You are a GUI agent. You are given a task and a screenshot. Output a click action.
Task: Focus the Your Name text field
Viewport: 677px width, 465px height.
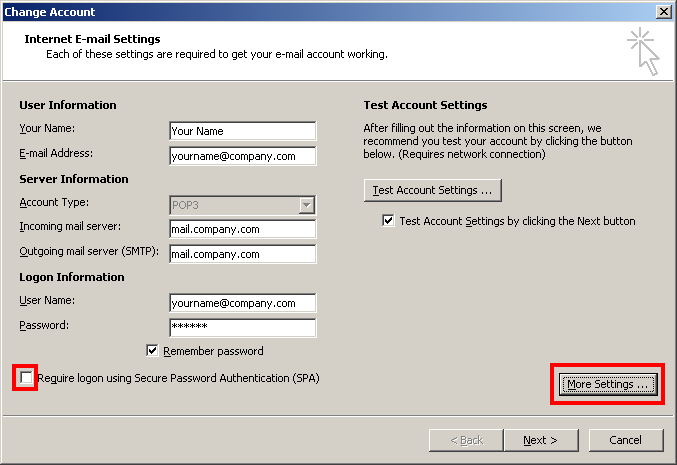(243, 131)
